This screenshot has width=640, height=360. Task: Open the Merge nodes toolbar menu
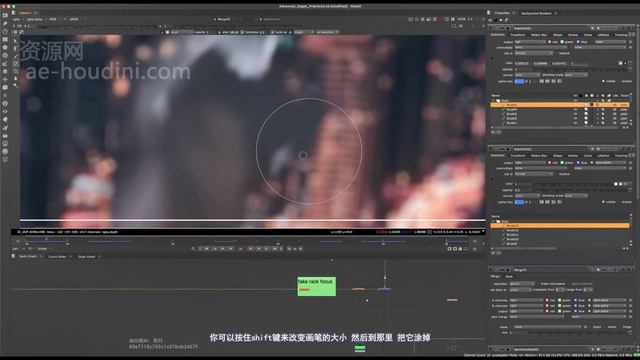[x=5, y=71]
